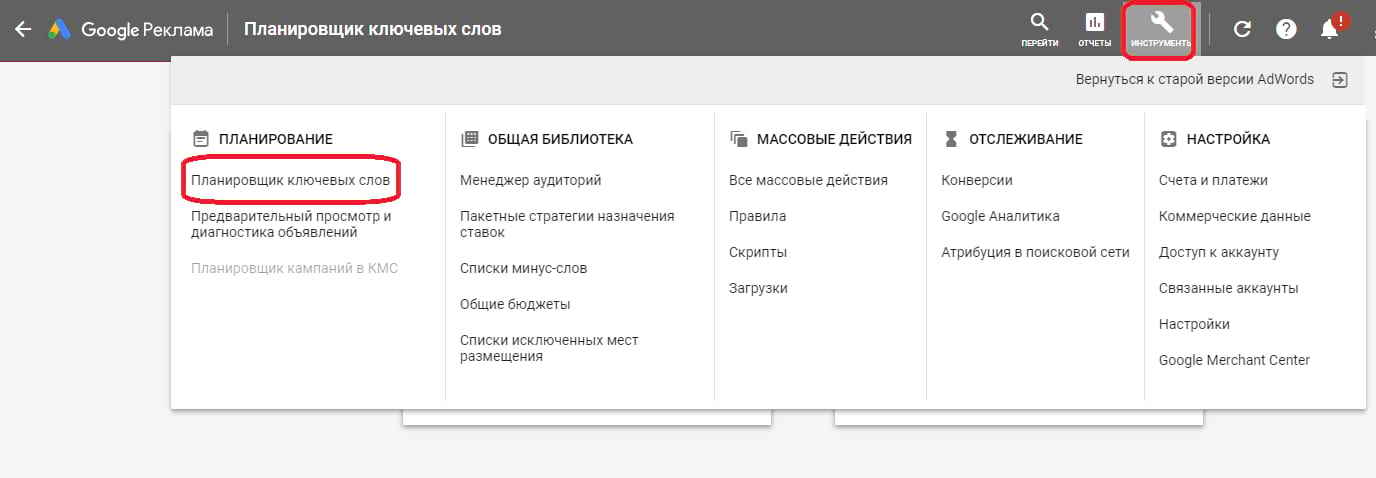Screen dimensions: 1376x478
Task: Open Правила in bulk actions
Action: coord(758,216)
